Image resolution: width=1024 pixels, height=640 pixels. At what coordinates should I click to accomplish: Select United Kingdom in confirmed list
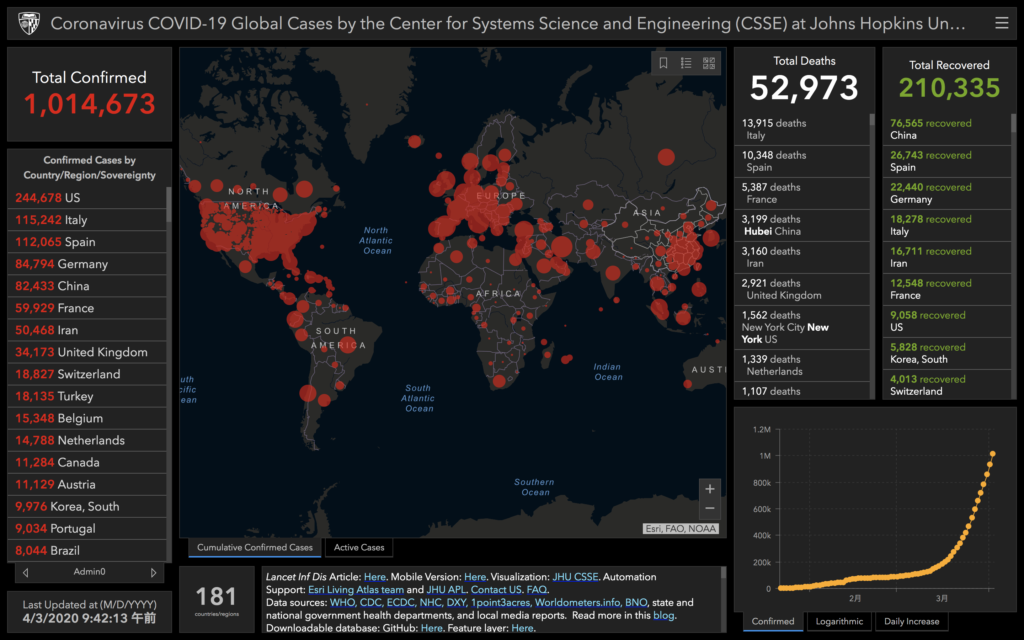tap(87, 352)
